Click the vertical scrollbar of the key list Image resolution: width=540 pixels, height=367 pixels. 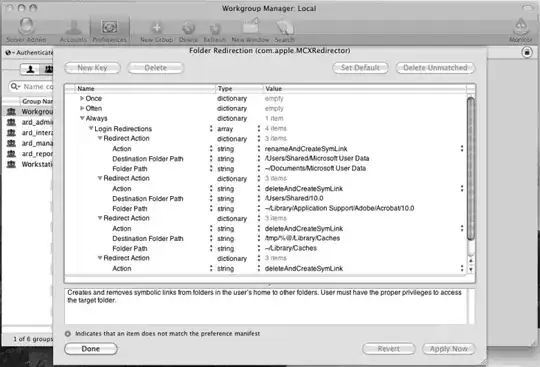click(470, 168)
